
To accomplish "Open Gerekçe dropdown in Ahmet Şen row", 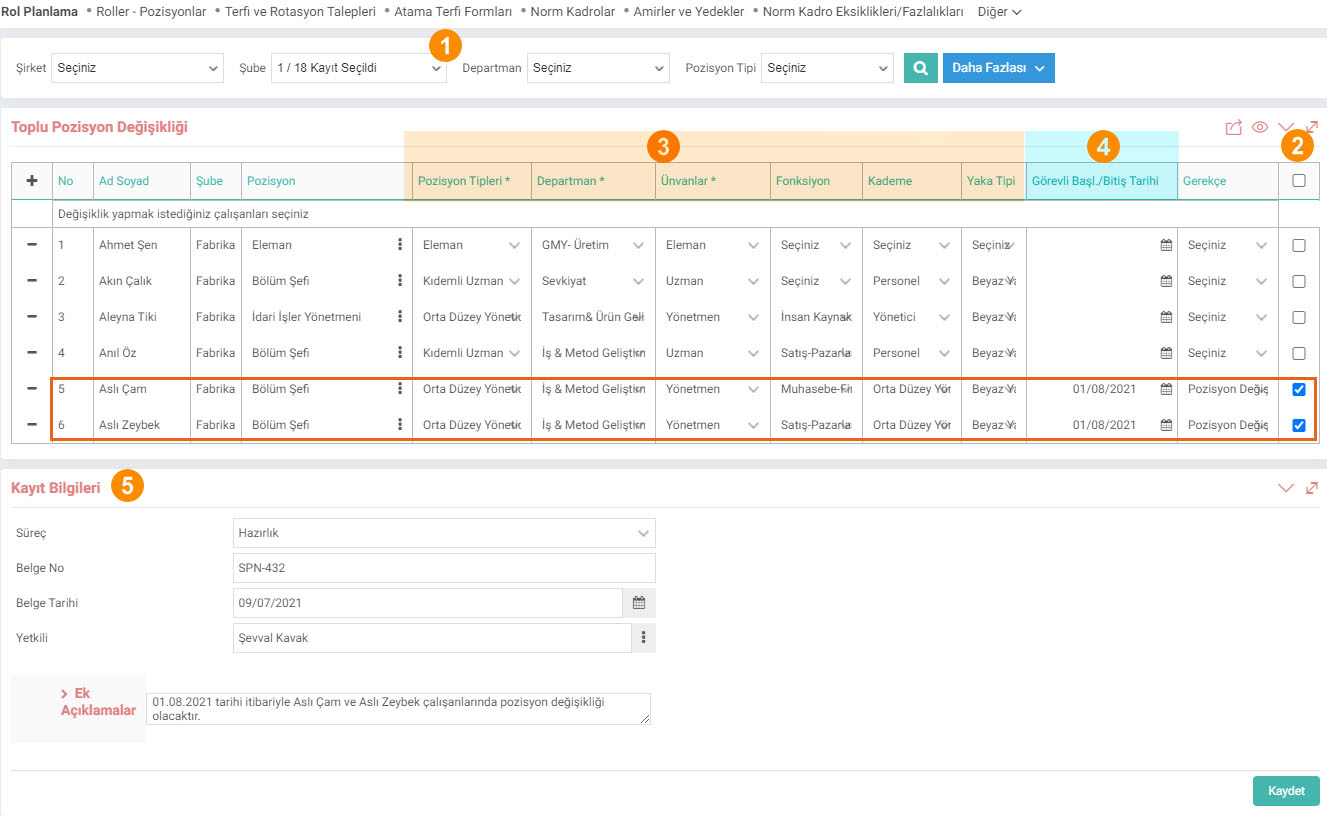I will [x=1228, y=245].
